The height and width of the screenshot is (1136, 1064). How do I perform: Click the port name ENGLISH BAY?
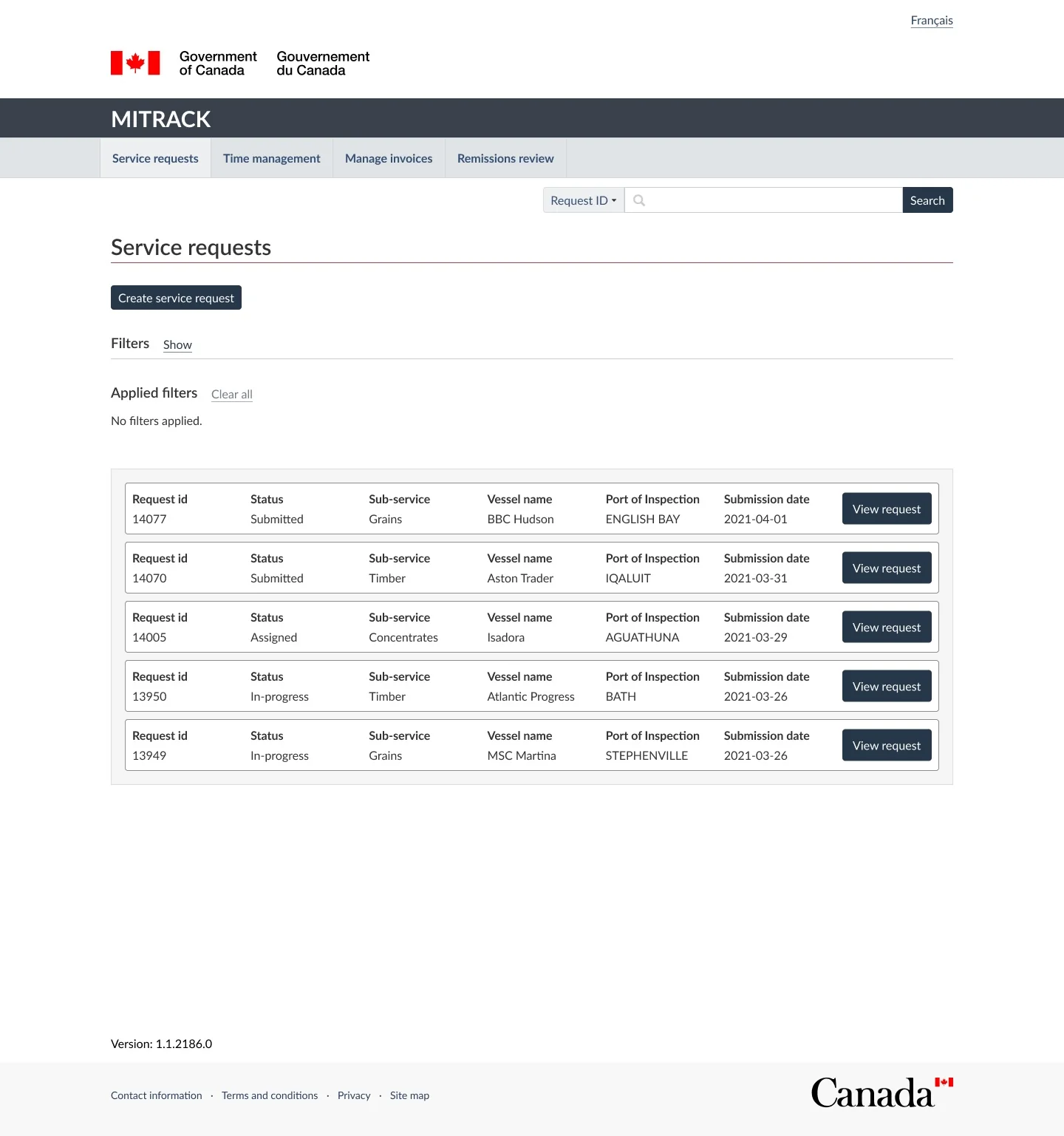coord(643,519)
